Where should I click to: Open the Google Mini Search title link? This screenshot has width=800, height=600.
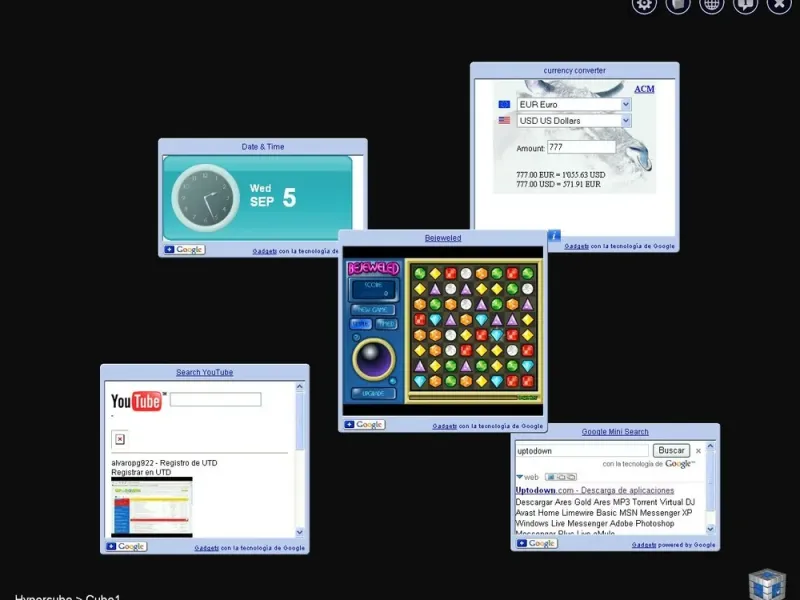coord(615,432)
